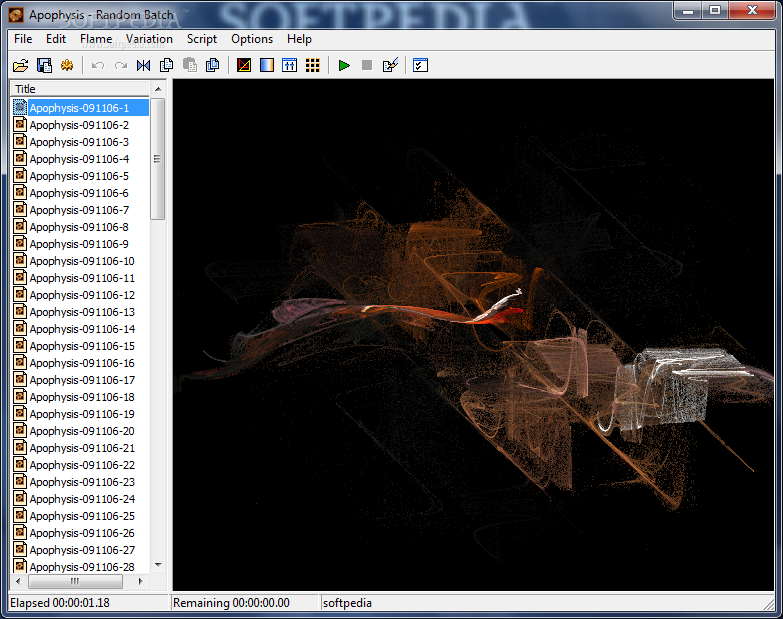Click the Render flame gear icon

67,65
